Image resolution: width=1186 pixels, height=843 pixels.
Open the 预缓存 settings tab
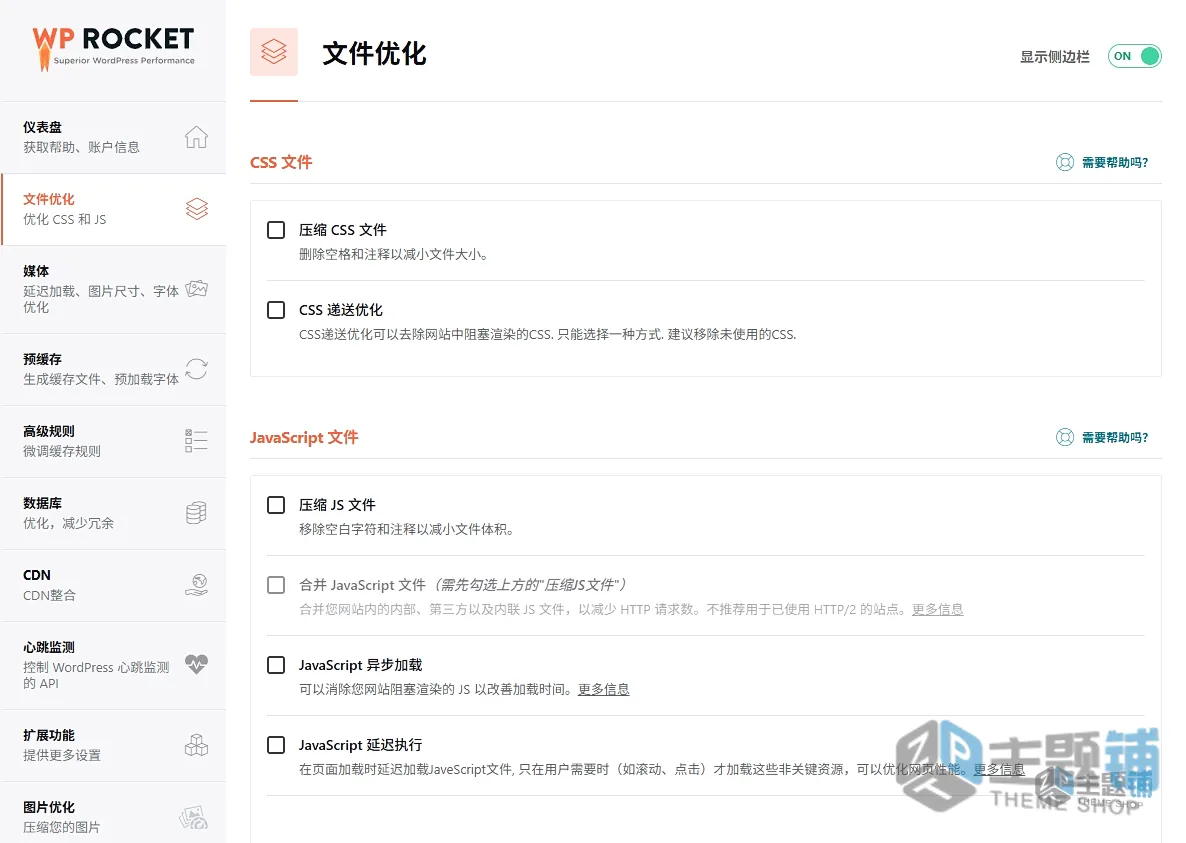[113, 370]
